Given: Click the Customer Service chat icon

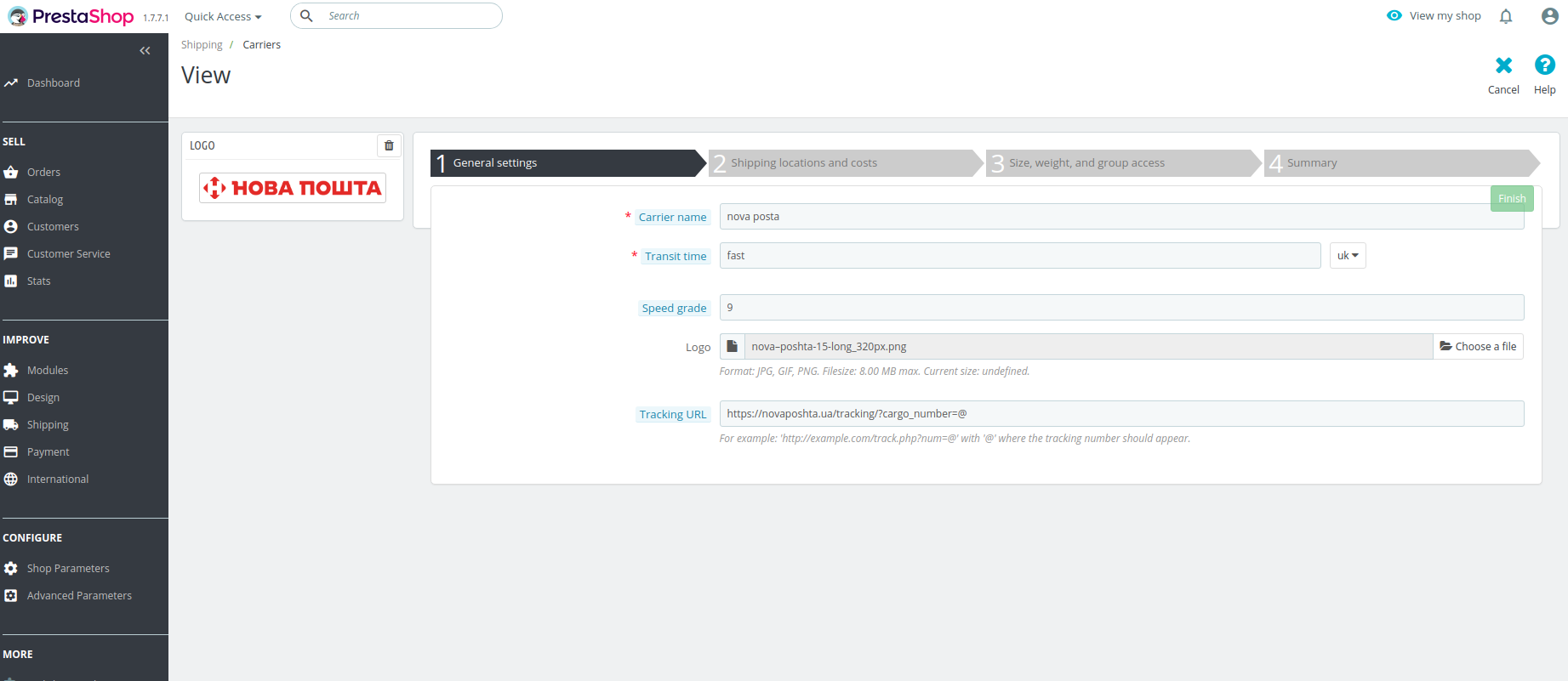Looking at the screenshot, I should click(x=10, y=254).
